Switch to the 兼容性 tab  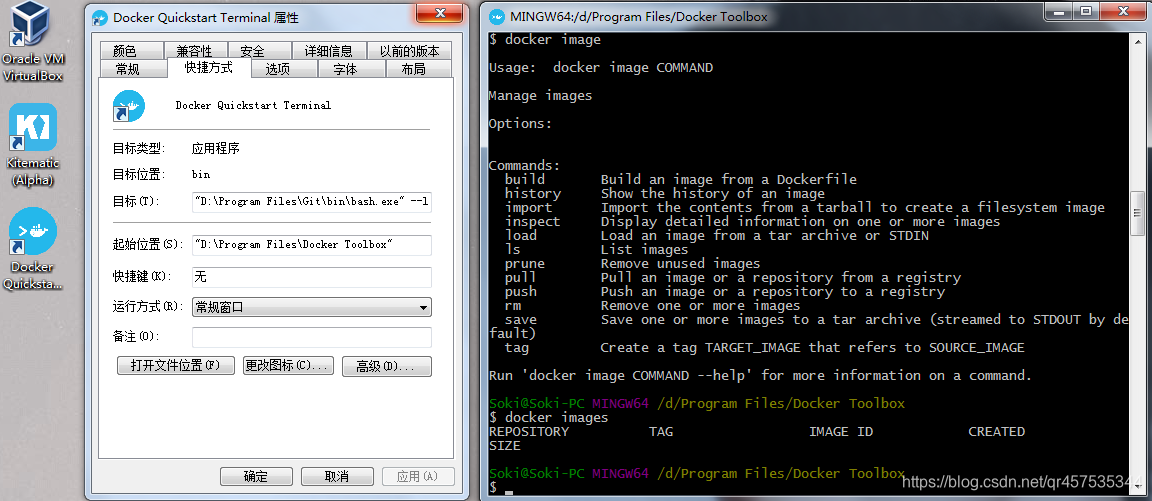tap(194, 51)
